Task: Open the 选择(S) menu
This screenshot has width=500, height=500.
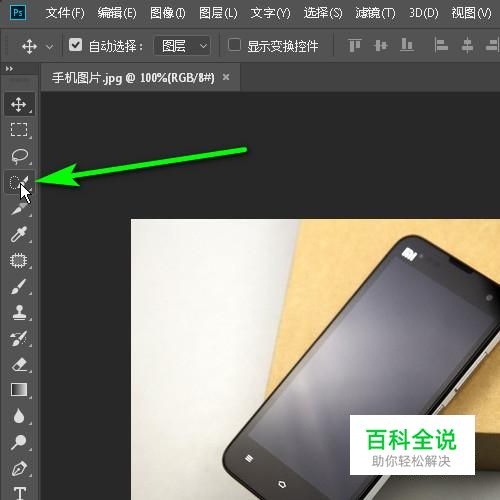Action: click(323, 13)
